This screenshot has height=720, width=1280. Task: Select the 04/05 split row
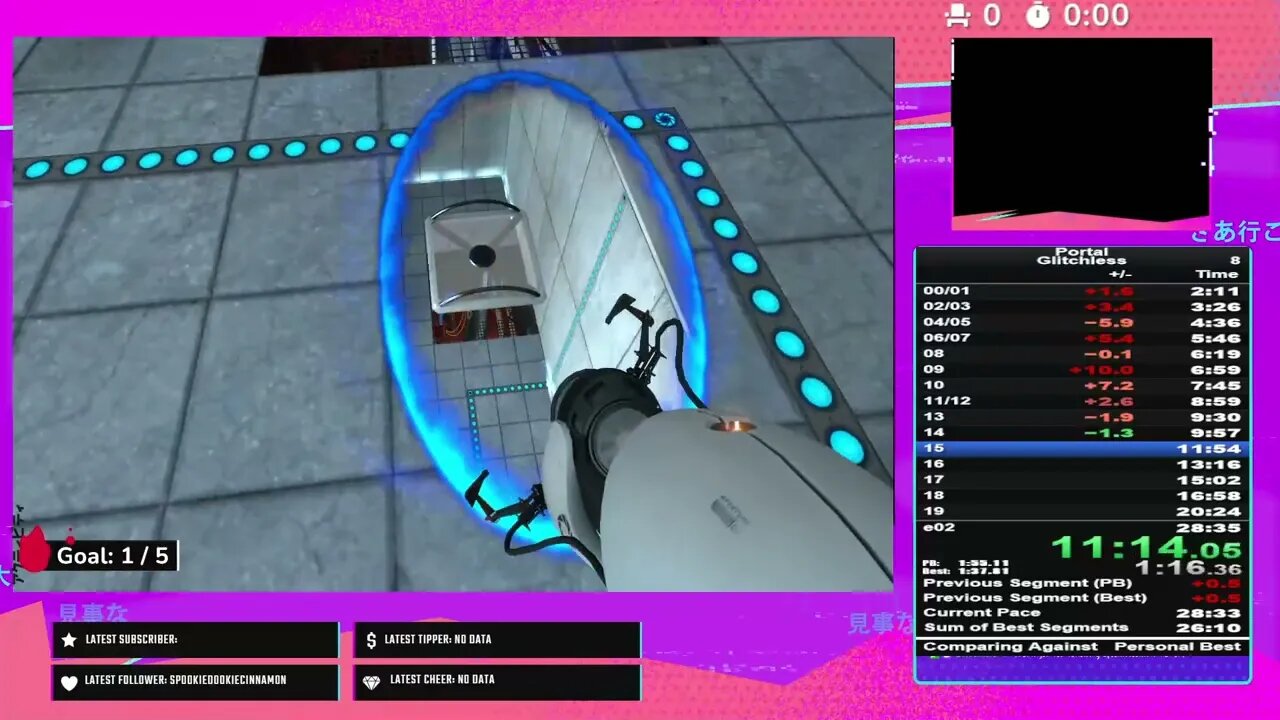[x=1082, y=322]
